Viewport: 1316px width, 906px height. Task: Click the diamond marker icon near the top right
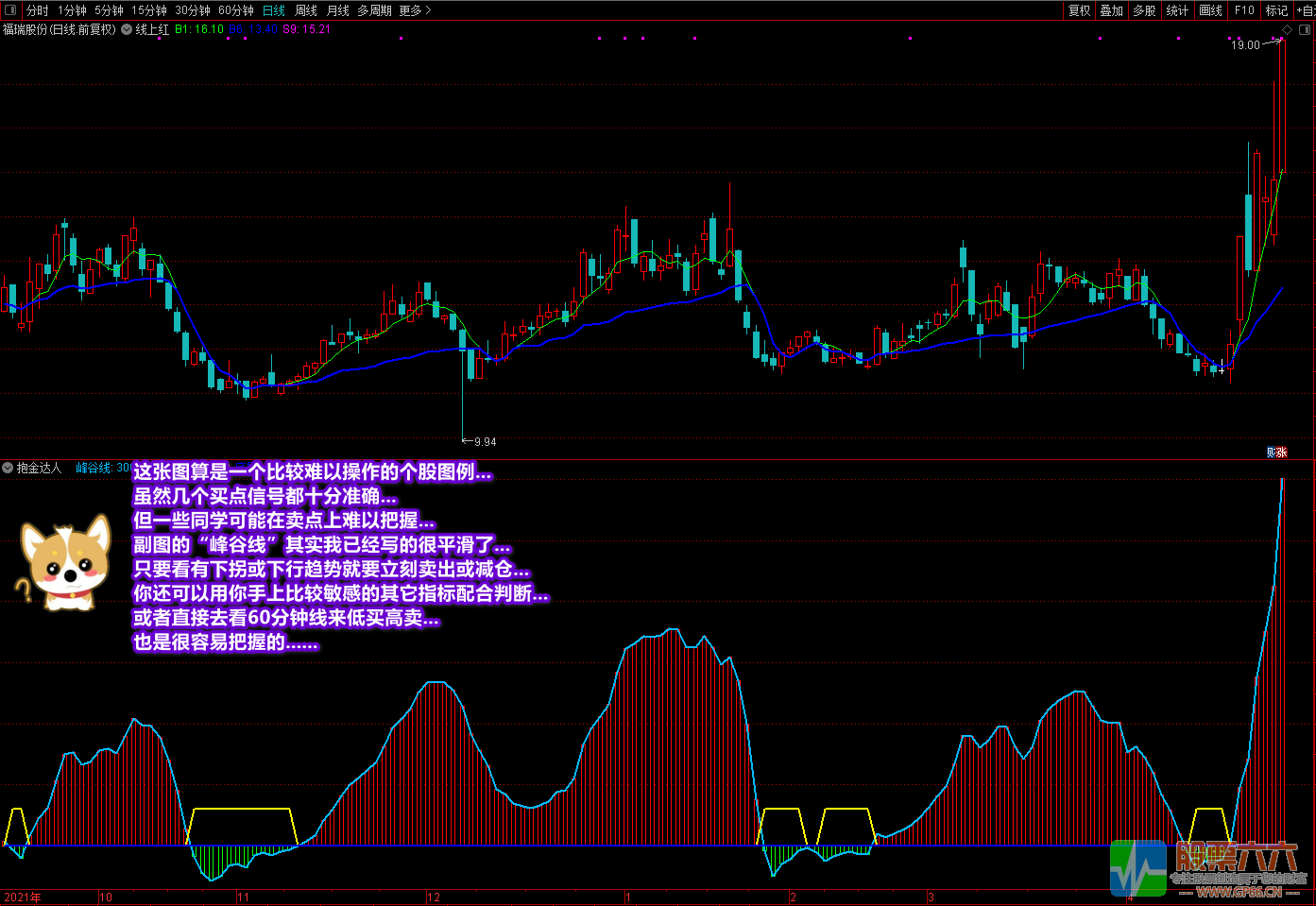click(1287, 30)
